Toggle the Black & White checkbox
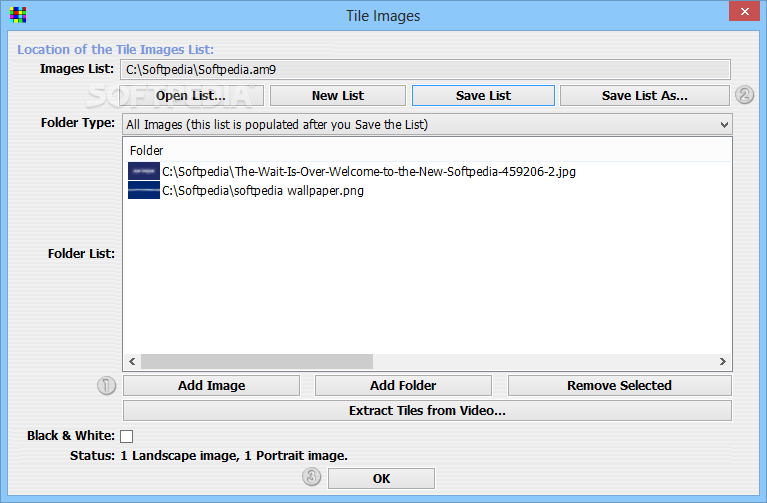 tap(126, 436)
